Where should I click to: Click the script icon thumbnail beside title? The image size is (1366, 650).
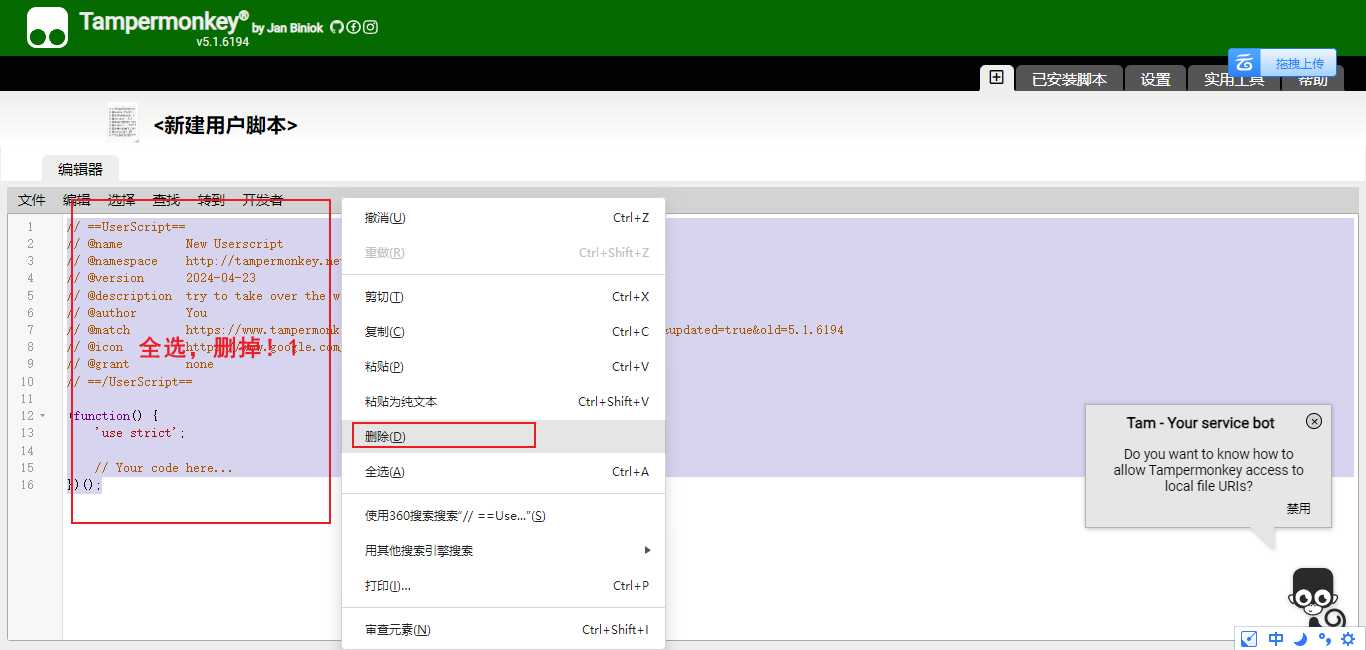coord(122,122)
